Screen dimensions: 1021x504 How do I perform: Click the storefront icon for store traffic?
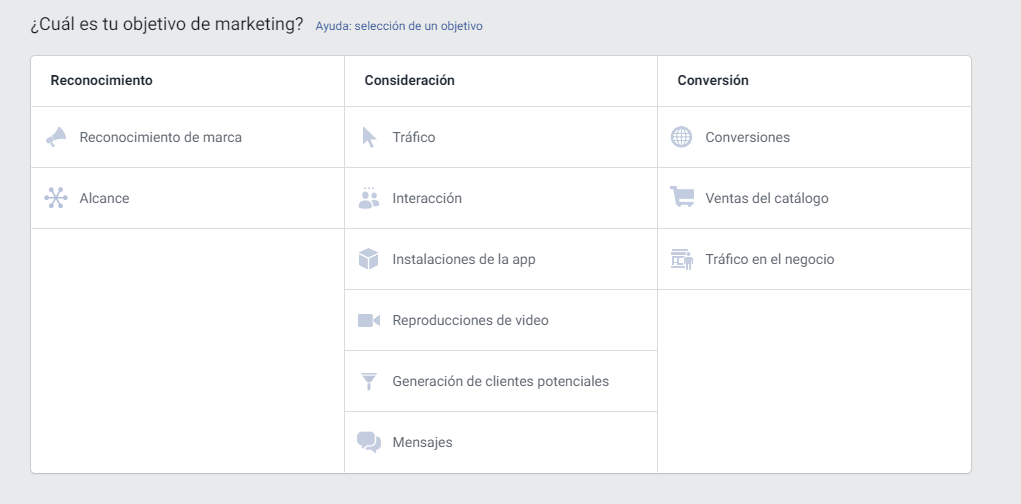682,259
